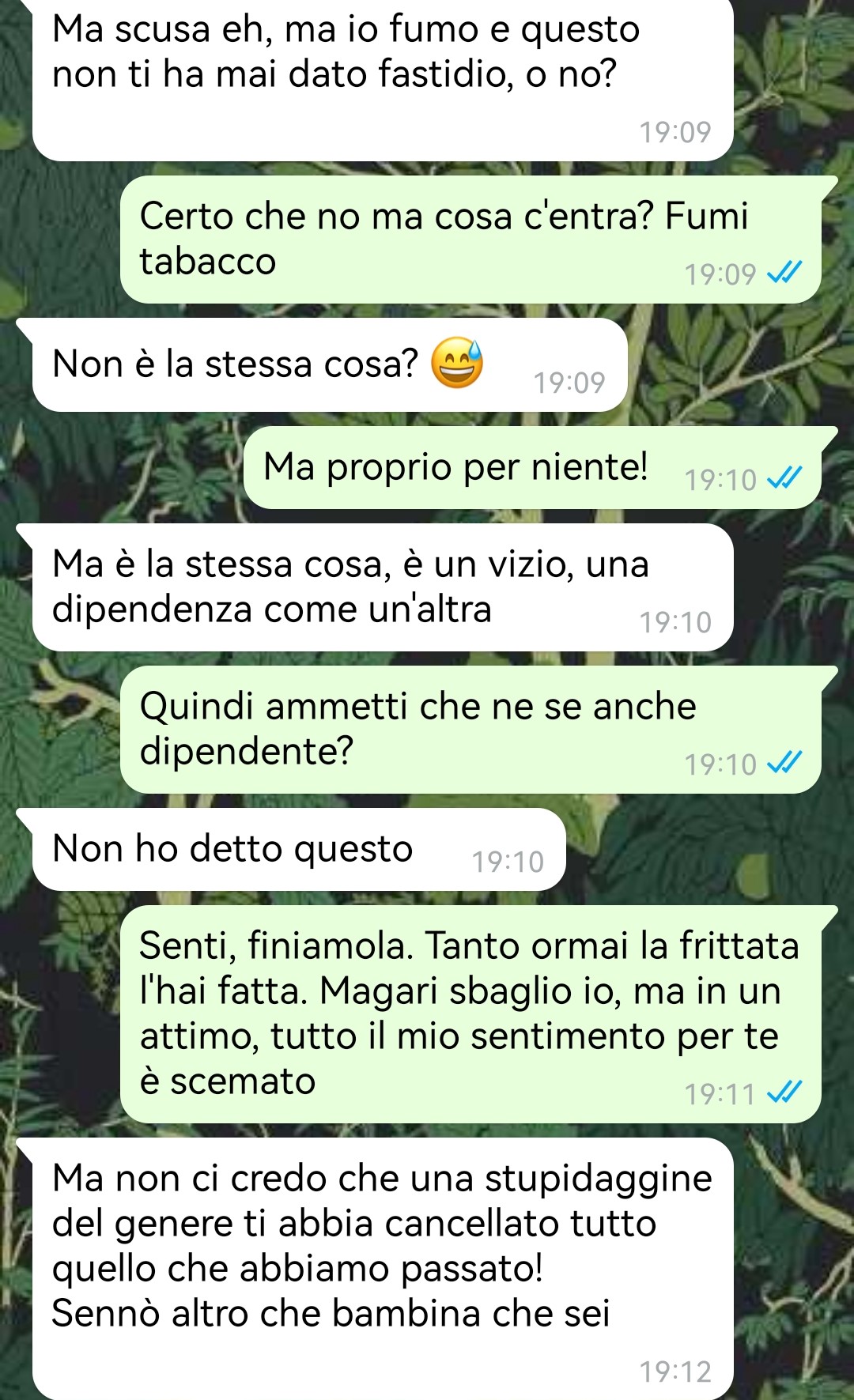Tap the sweat-smile emoji in message

coord(456,363)
